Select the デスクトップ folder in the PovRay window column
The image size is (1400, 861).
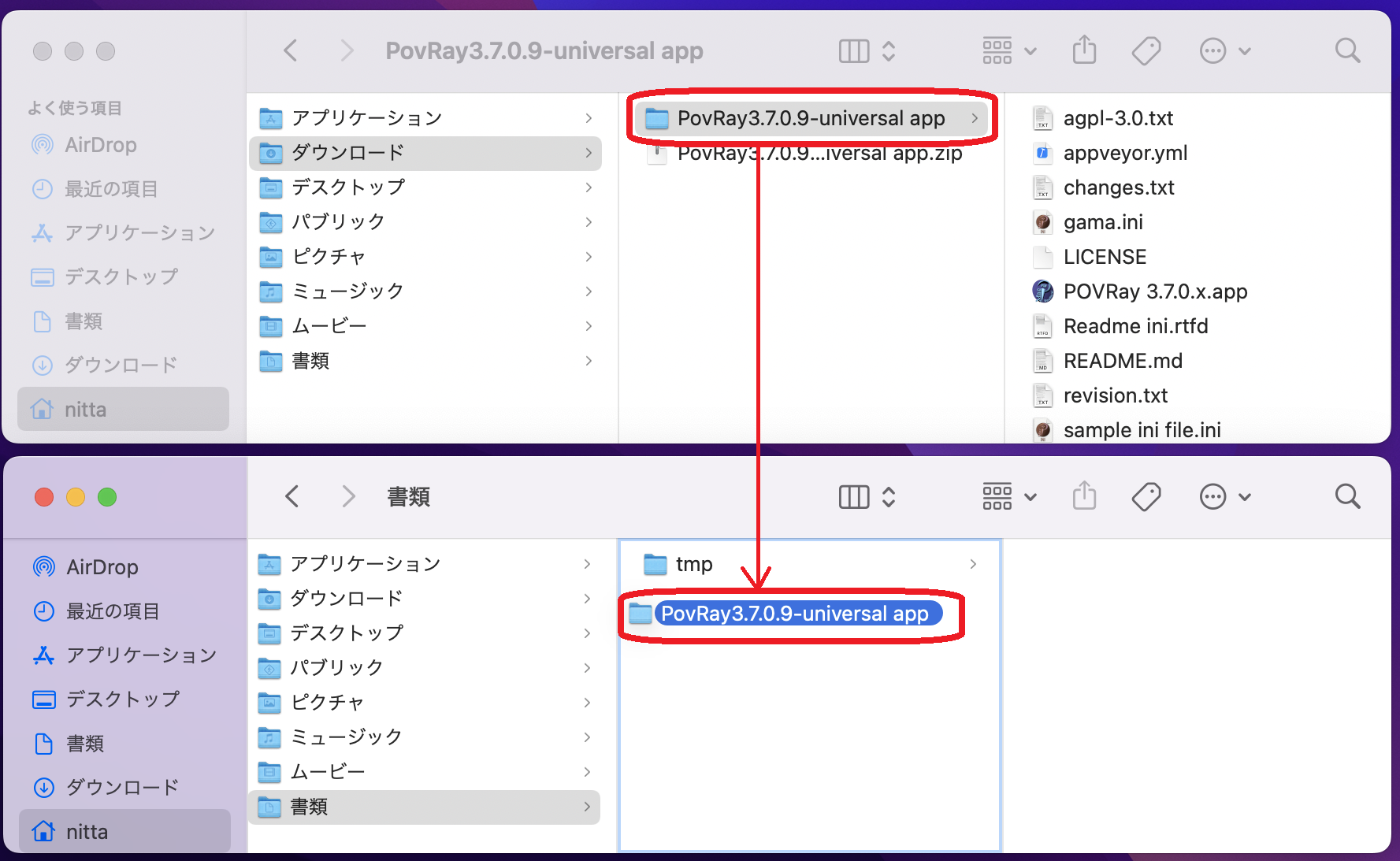point(347,187)
